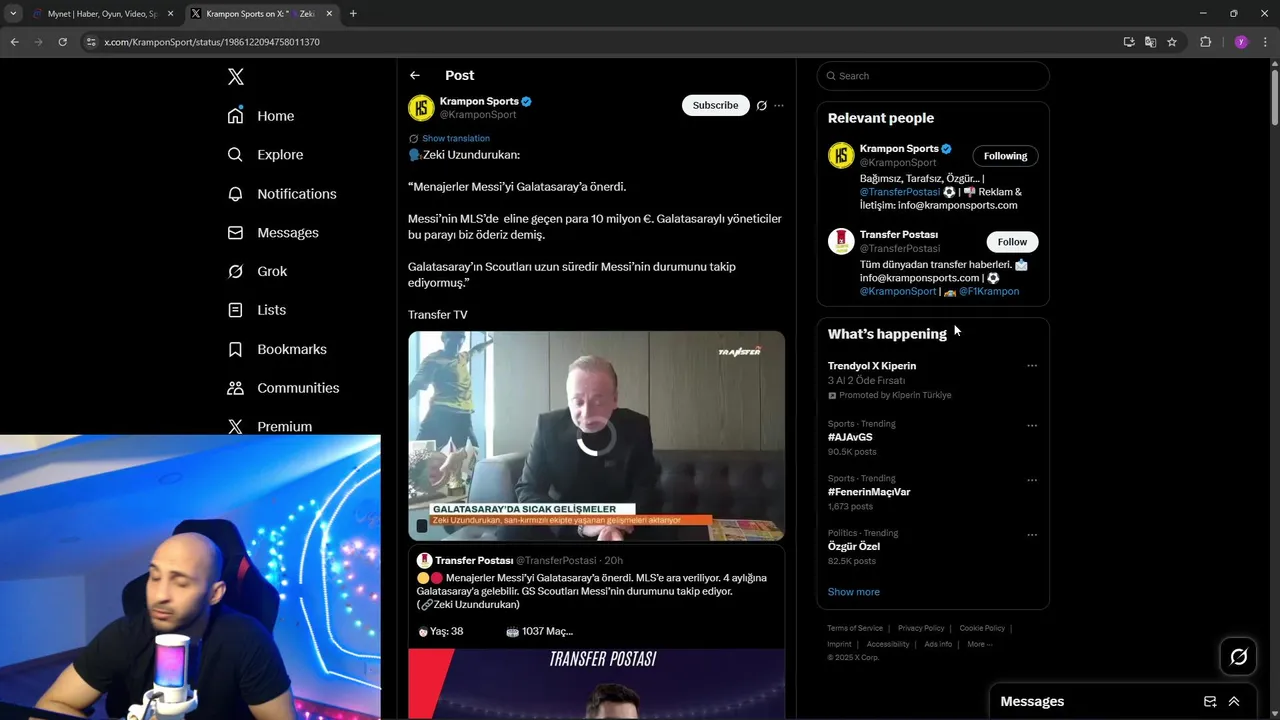
Task: Open the post's three-dot more menu
Action: click(x=779, y=105)
